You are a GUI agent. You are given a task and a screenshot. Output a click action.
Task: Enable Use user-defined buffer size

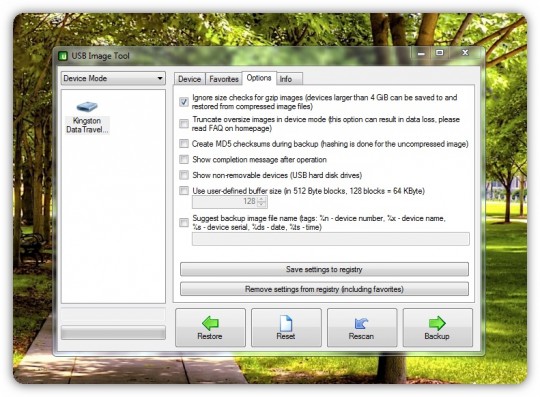pos(184,190)
